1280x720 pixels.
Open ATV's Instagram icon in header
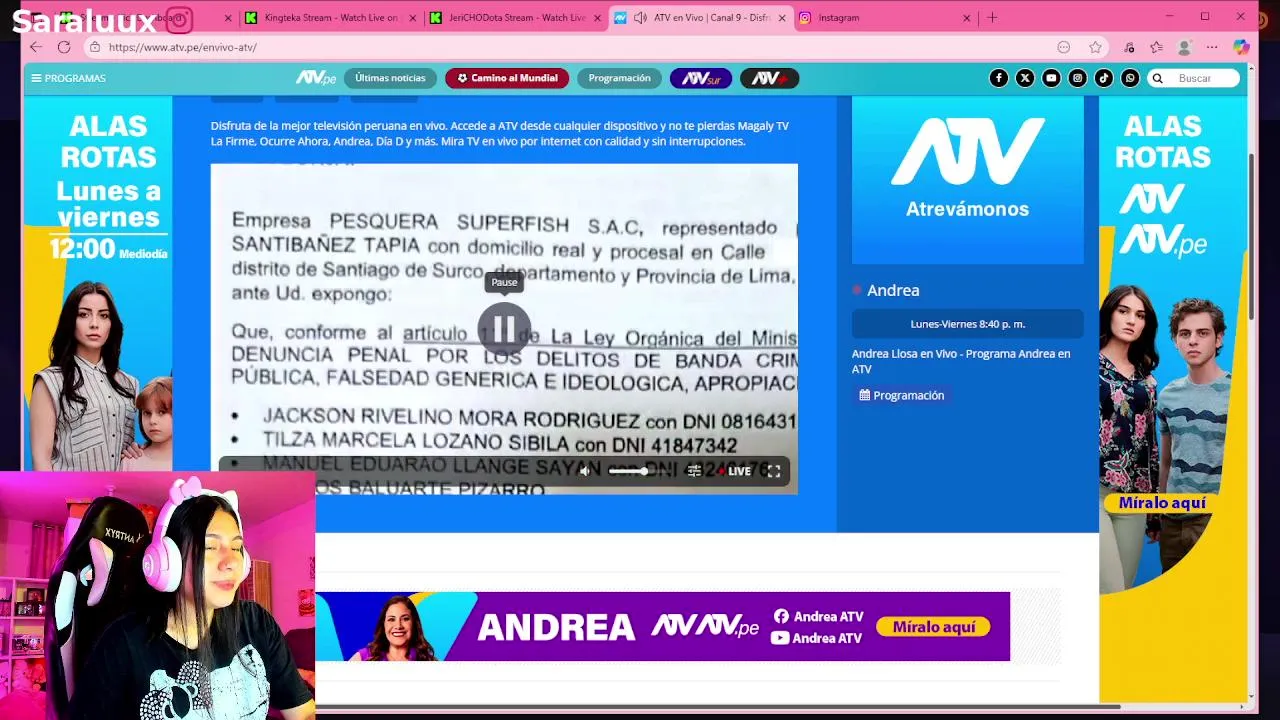(x=1077, y=78)
